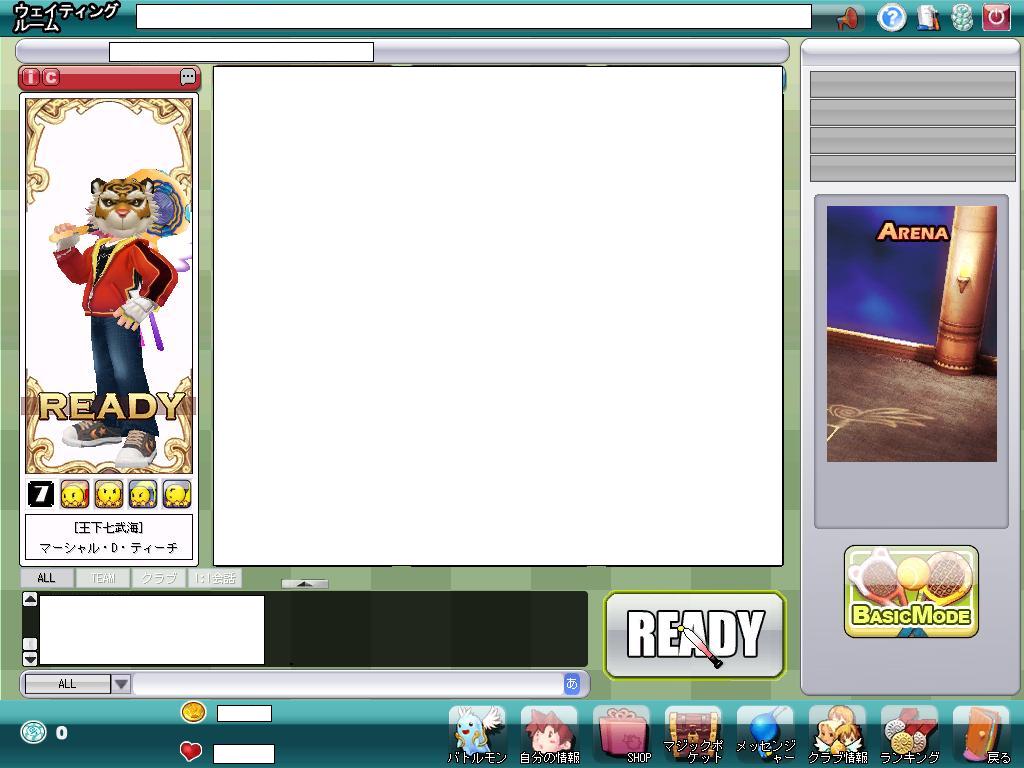Open the Ranking (ランキング) icon

click(909, 734)
